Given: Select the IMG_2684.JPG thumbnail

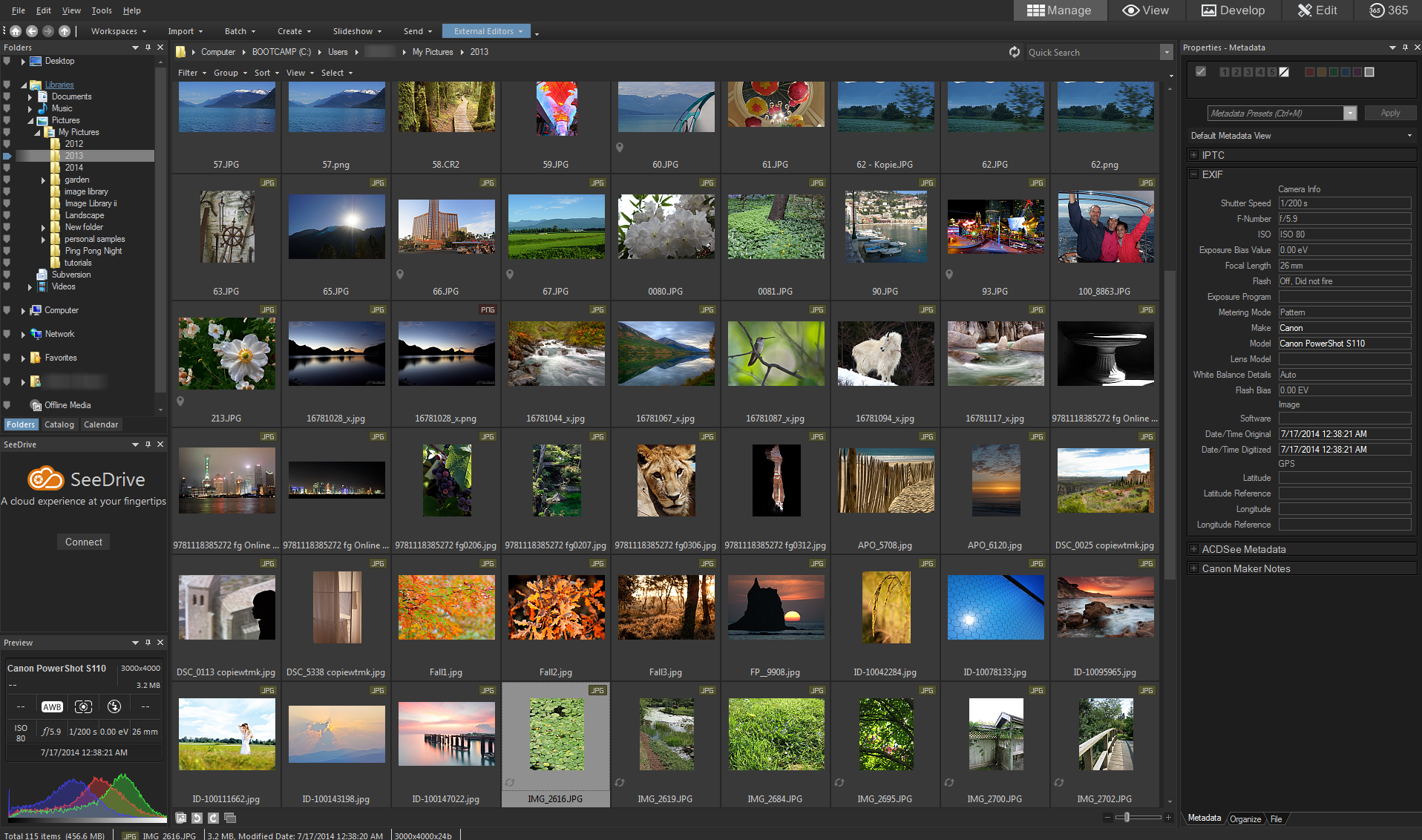Looking at the screenshot, I should 776,733.
